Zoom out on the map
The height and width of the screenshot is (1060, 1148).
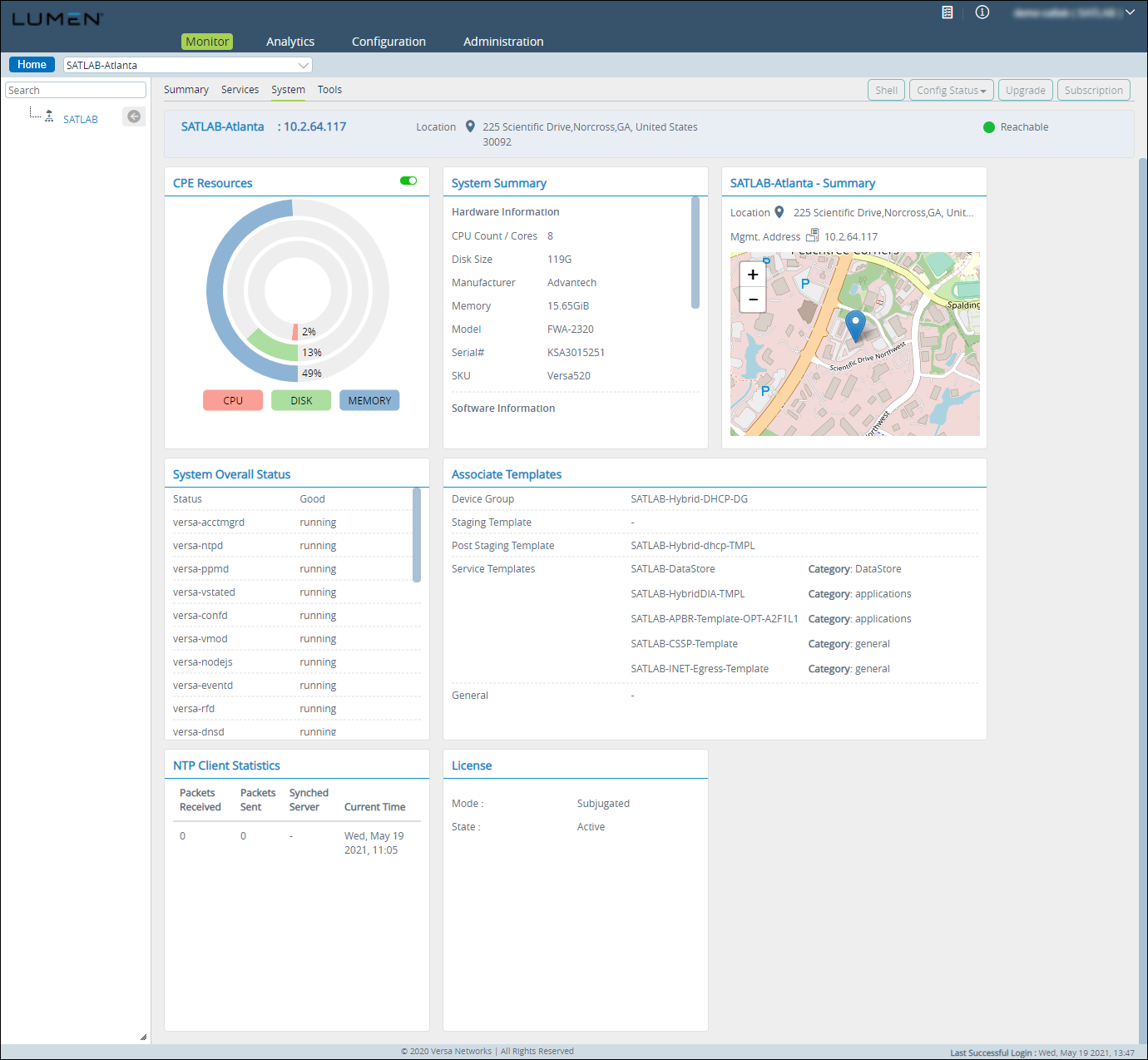[753, 300]
